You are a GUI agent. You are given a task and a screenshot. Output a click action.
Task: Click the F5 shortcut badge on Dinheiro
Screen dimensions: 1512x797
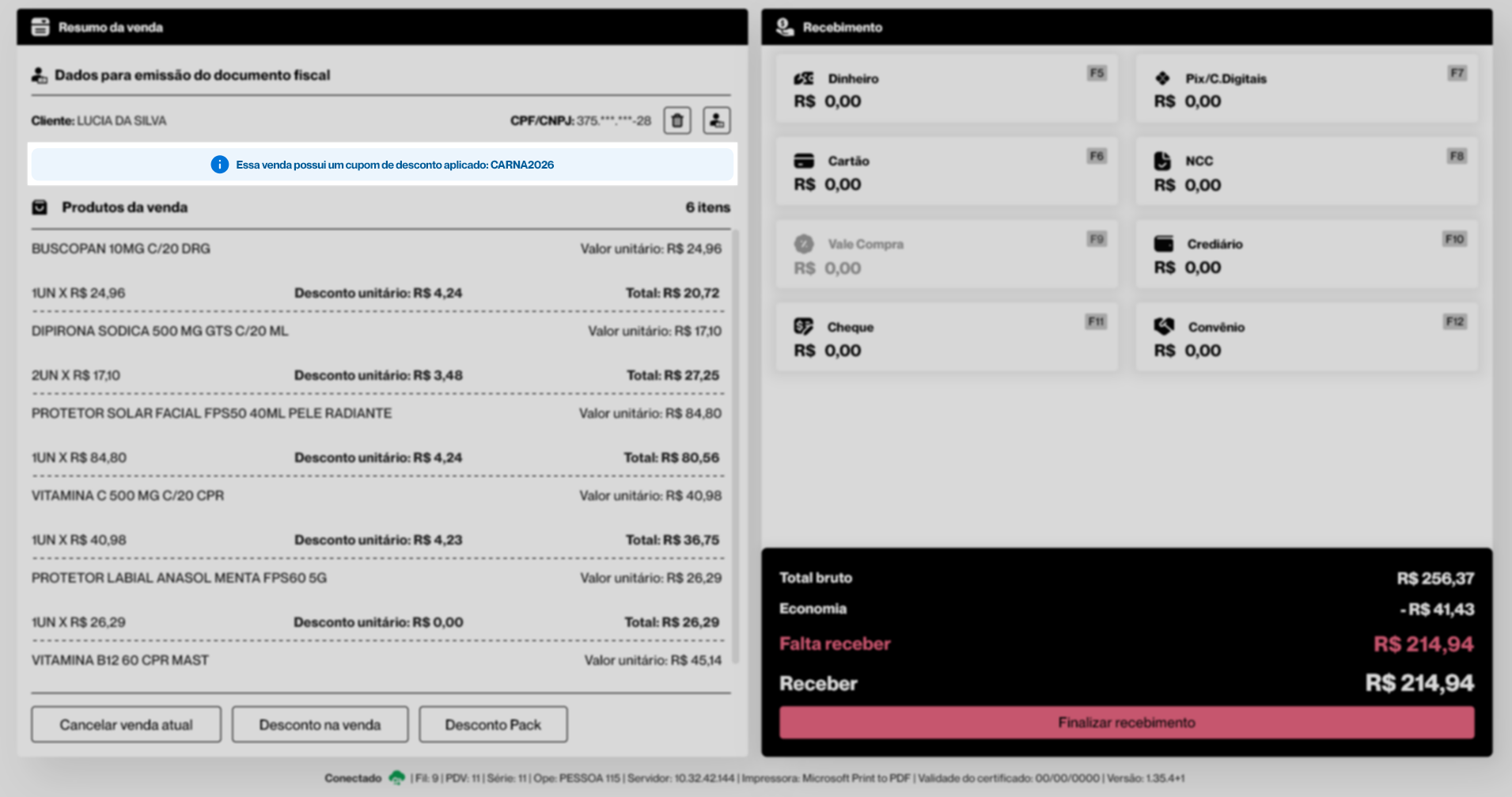(1096, 73)
